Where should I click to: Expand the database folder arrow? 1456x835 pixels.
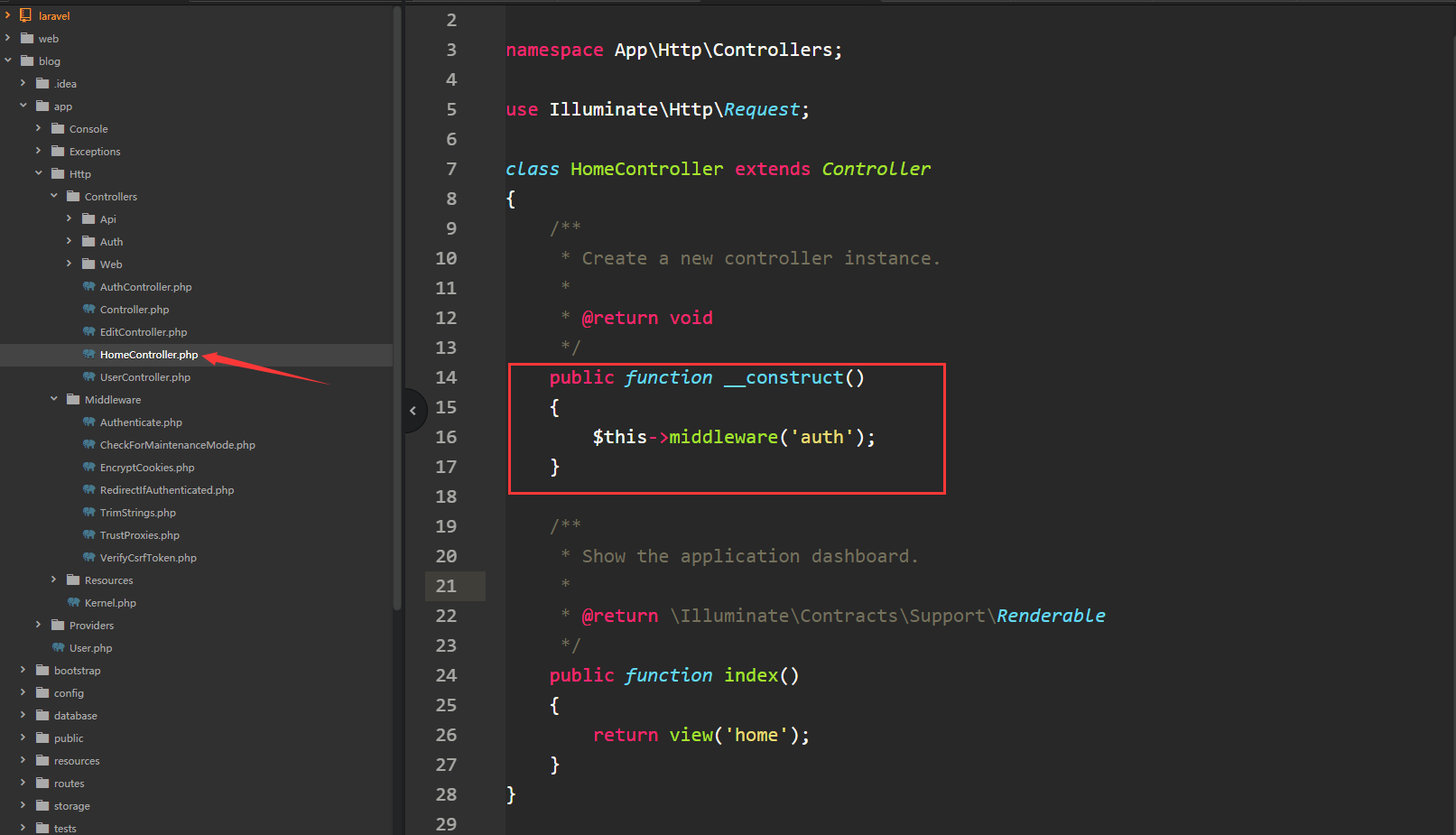(23, 715)
